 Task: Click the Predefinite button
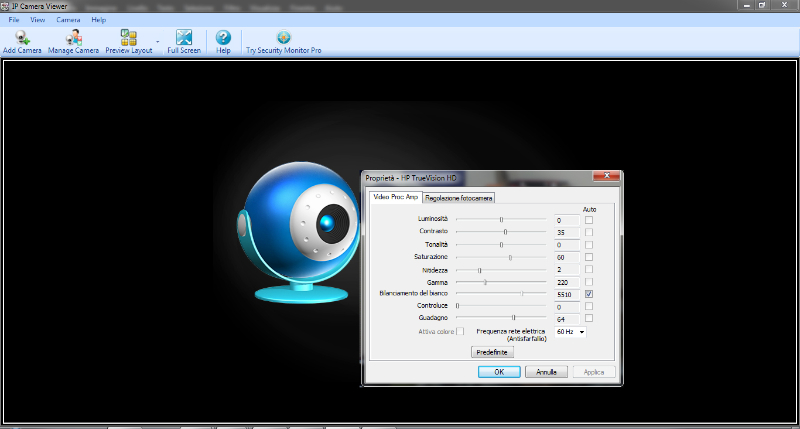tap(492, 352)
